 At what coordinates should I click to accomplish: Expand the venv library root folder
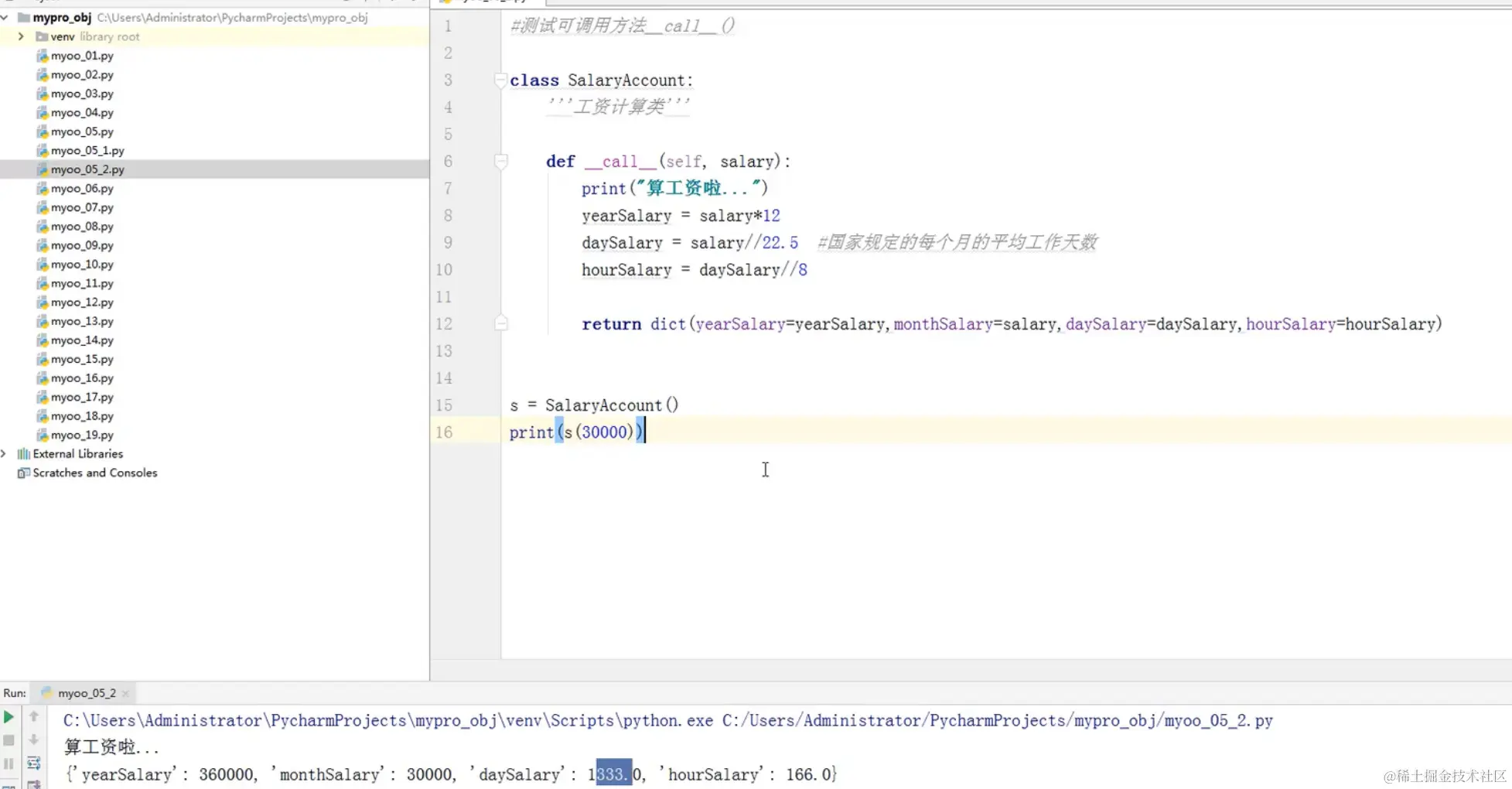[x=21, y=36]
